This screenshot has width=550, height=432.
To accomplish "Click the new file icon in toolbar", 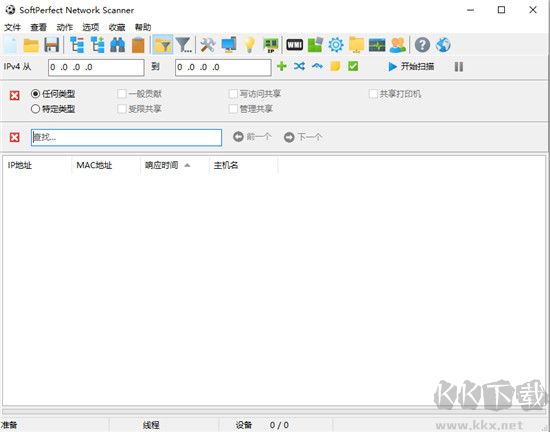I will click(11, 45).
